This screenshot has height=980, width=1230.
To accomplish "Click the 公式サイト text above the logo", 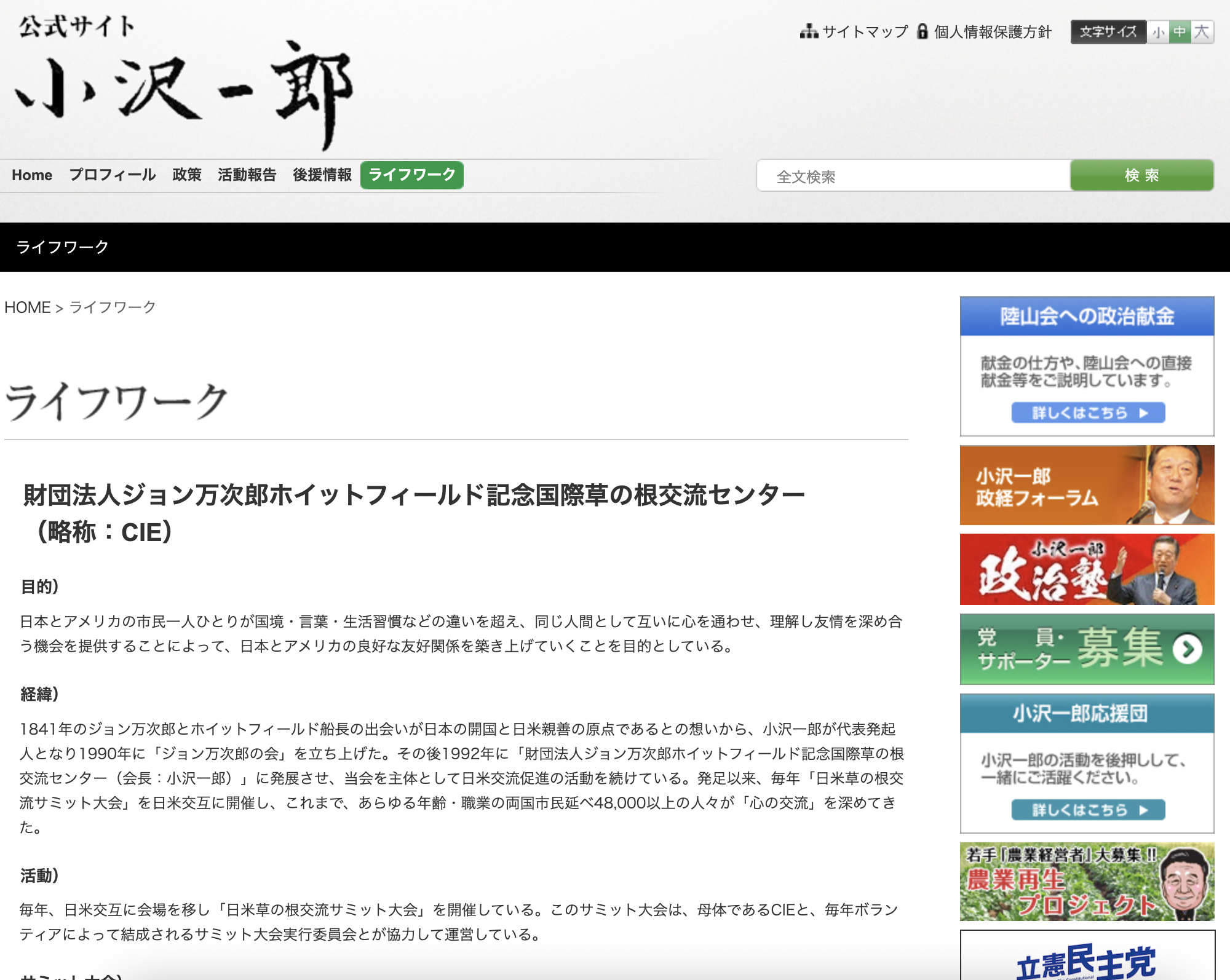I will [76, 26].
